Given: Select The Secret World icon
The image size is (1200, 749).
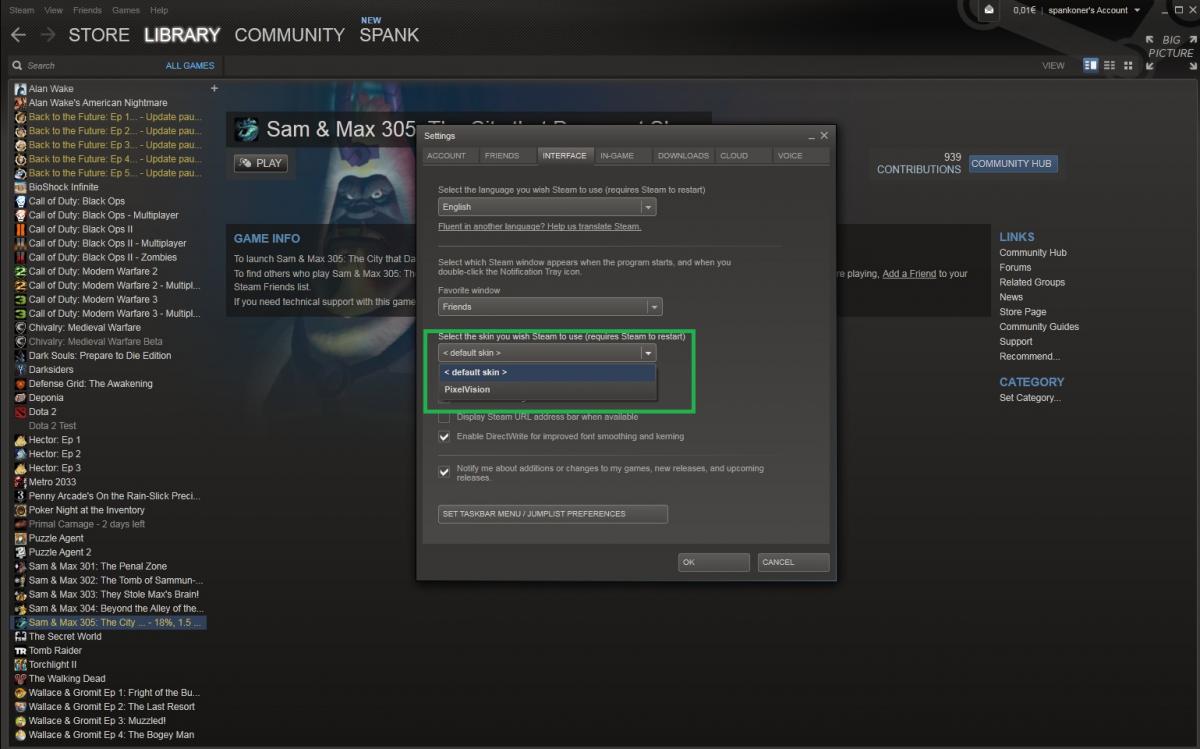Looking at the screenshot, I should coord(20,636).
